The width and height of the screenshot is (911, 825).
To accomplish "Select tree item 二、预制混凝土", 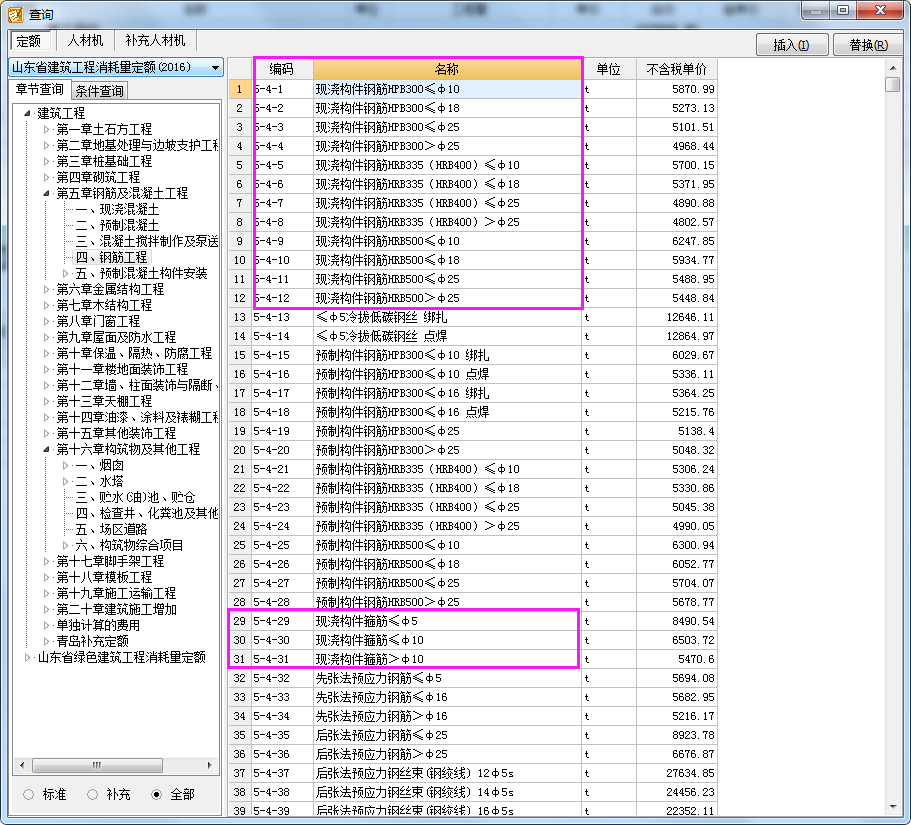I will click(x=117, y=225).
